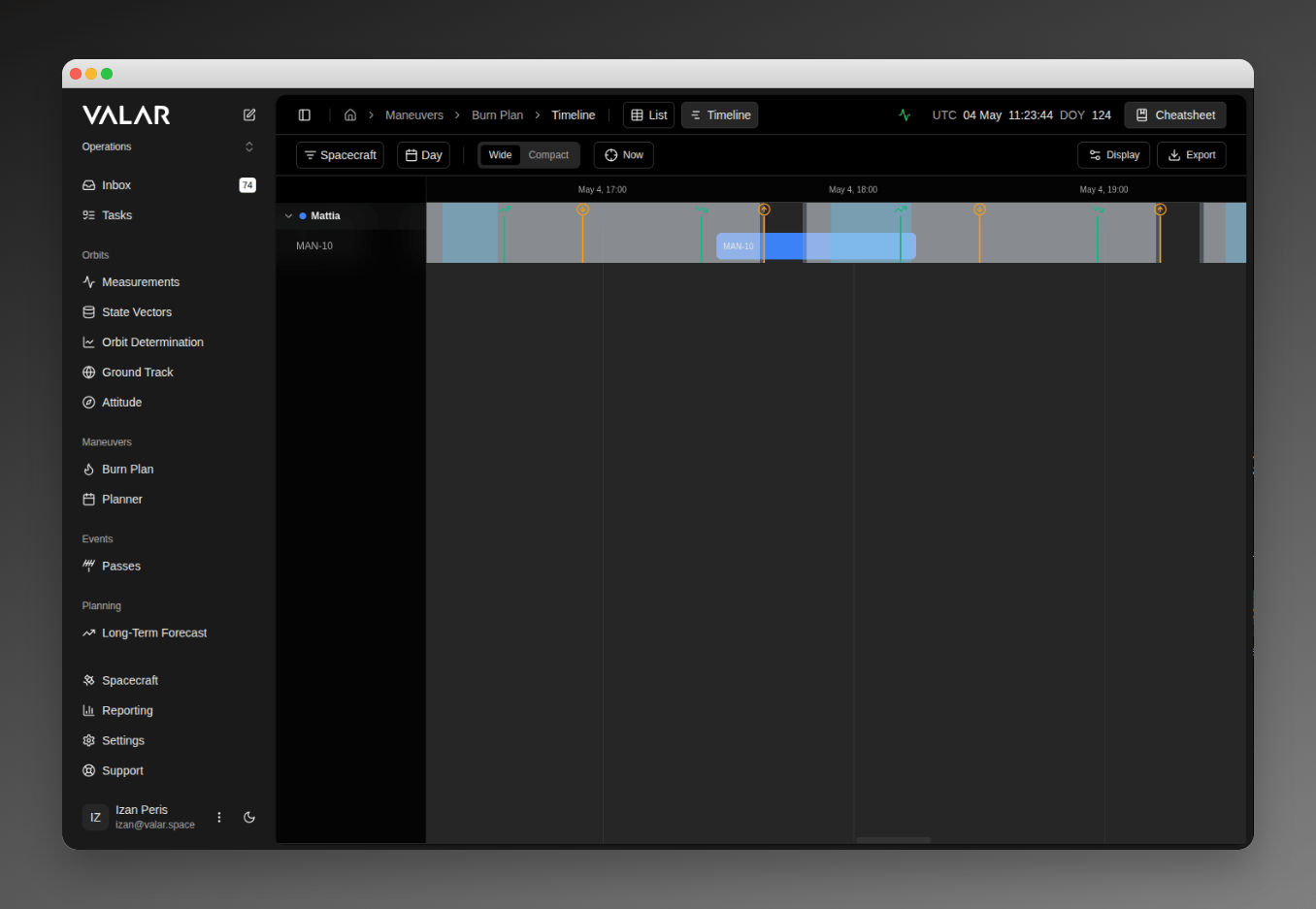1316x909 pixels.
Task: Click izan@valar.space user email
Action: point(155,826)
